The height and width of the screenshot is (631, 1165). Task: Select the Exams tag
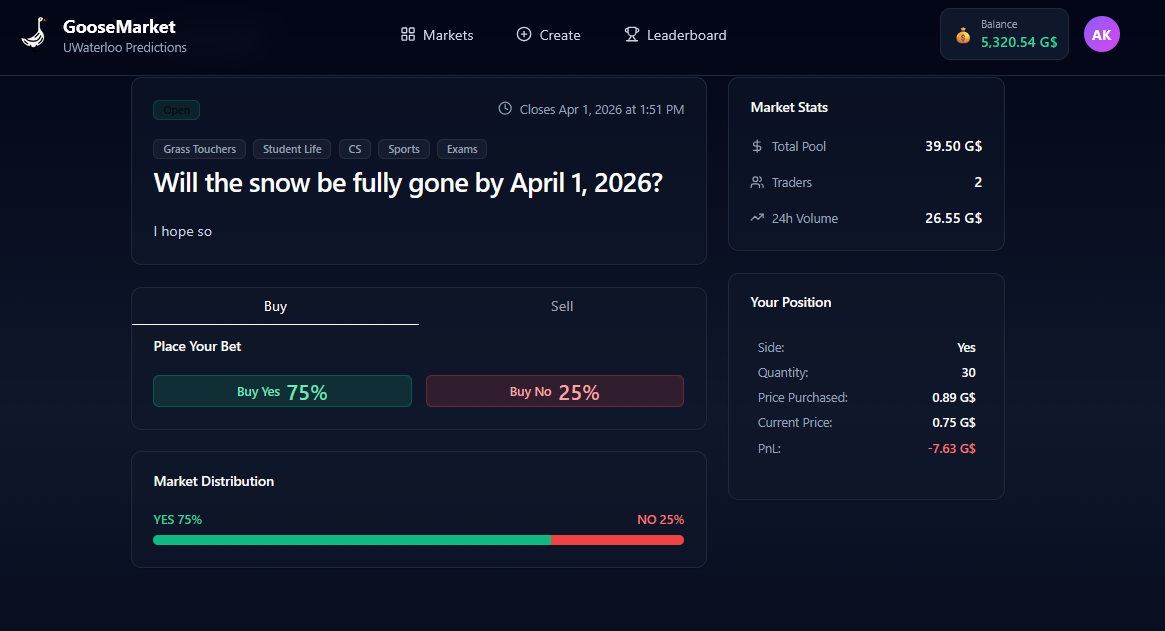(461, 148)
